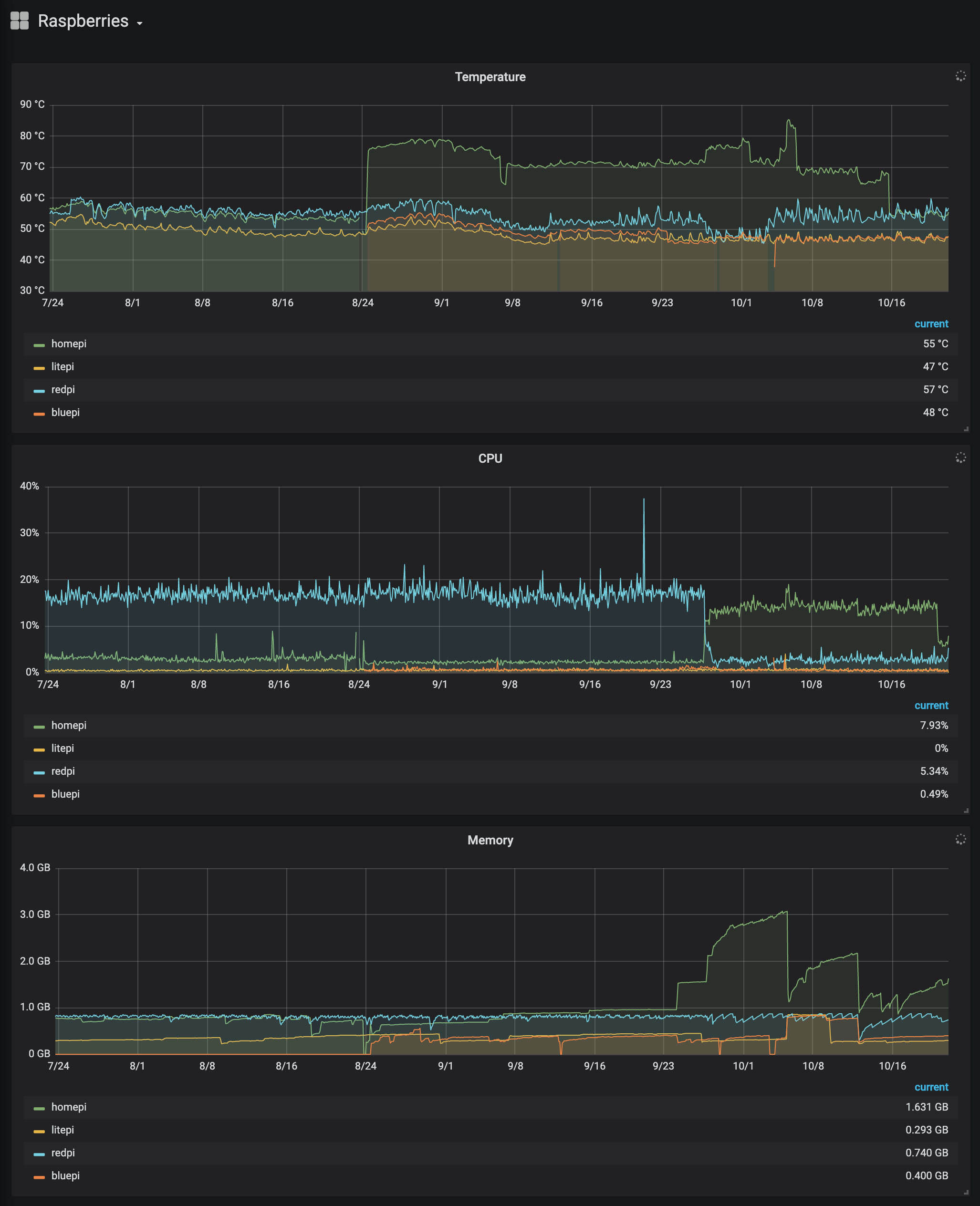Sort Temperature legend by current column
Image resolution: width=980 pixels, height=1206 pixels.
pos(931,324)
